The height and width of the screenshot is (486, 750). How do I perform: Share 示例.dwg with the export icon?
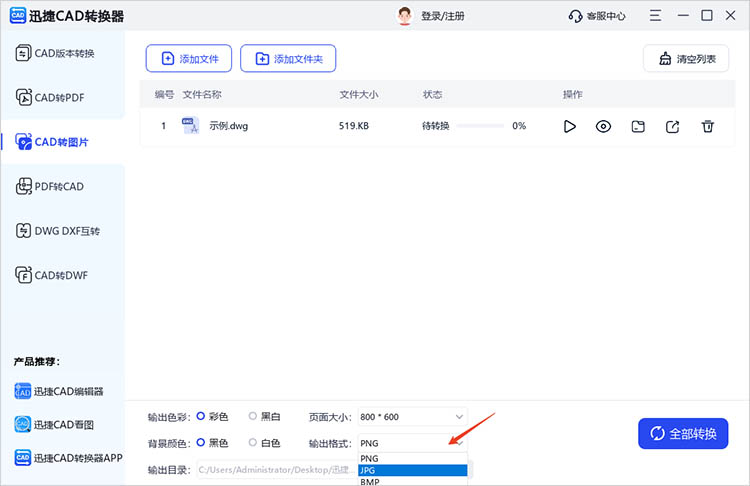[x=673, y=126]
